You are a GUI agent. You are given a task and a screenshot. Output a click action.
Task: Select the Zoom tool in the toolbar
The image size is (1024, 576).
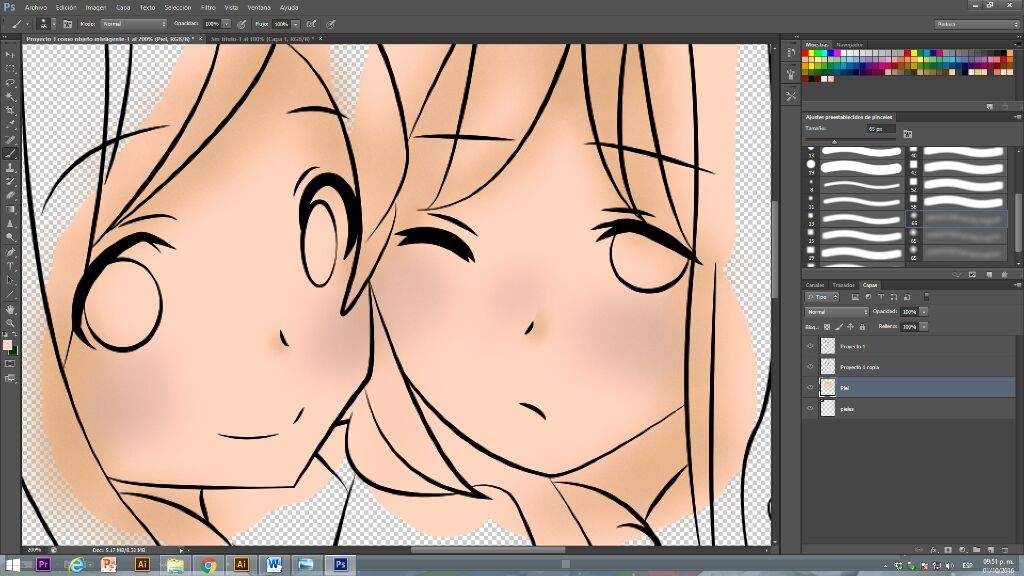click(10, 323)
